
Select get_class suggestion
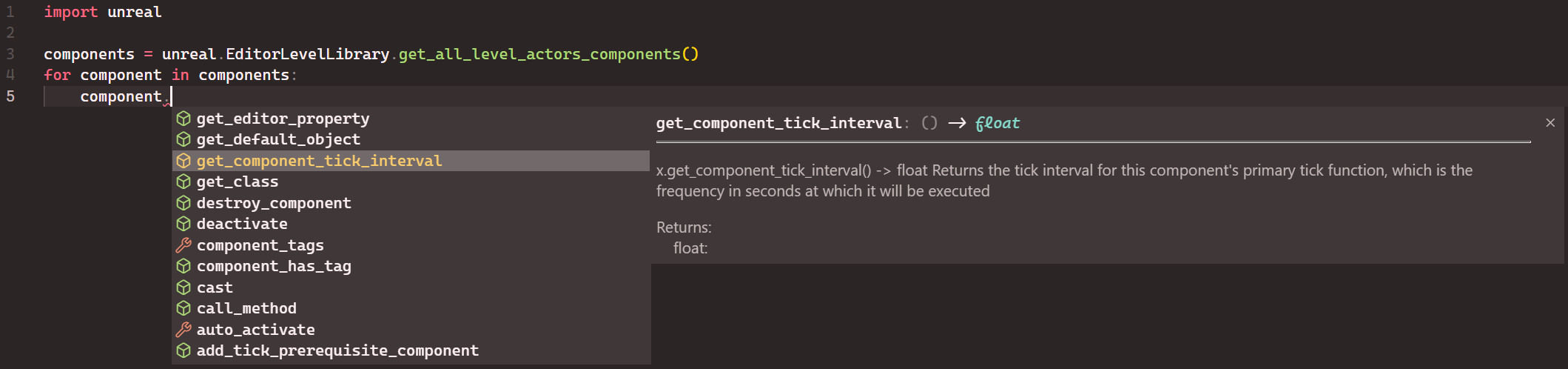pyautogui.click(x=411, y=182)
